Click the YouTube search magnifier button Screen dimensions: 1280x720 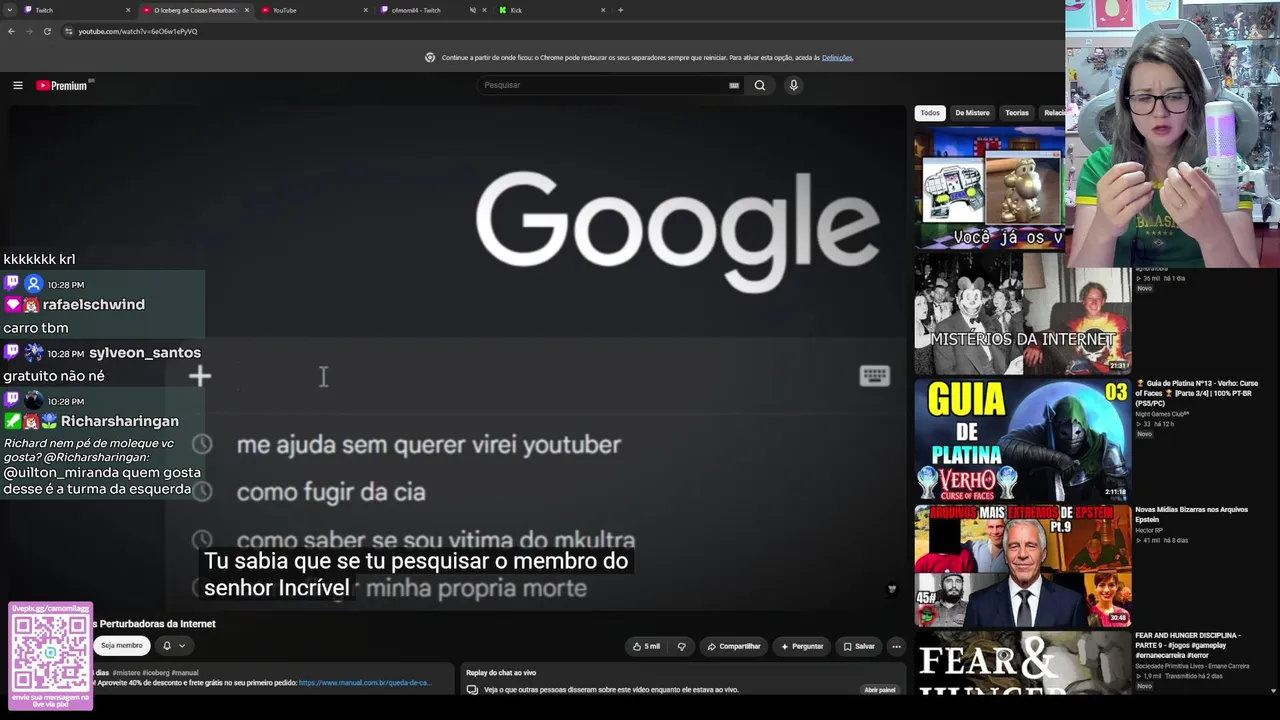pyautogui.click(x=760, y=85)
